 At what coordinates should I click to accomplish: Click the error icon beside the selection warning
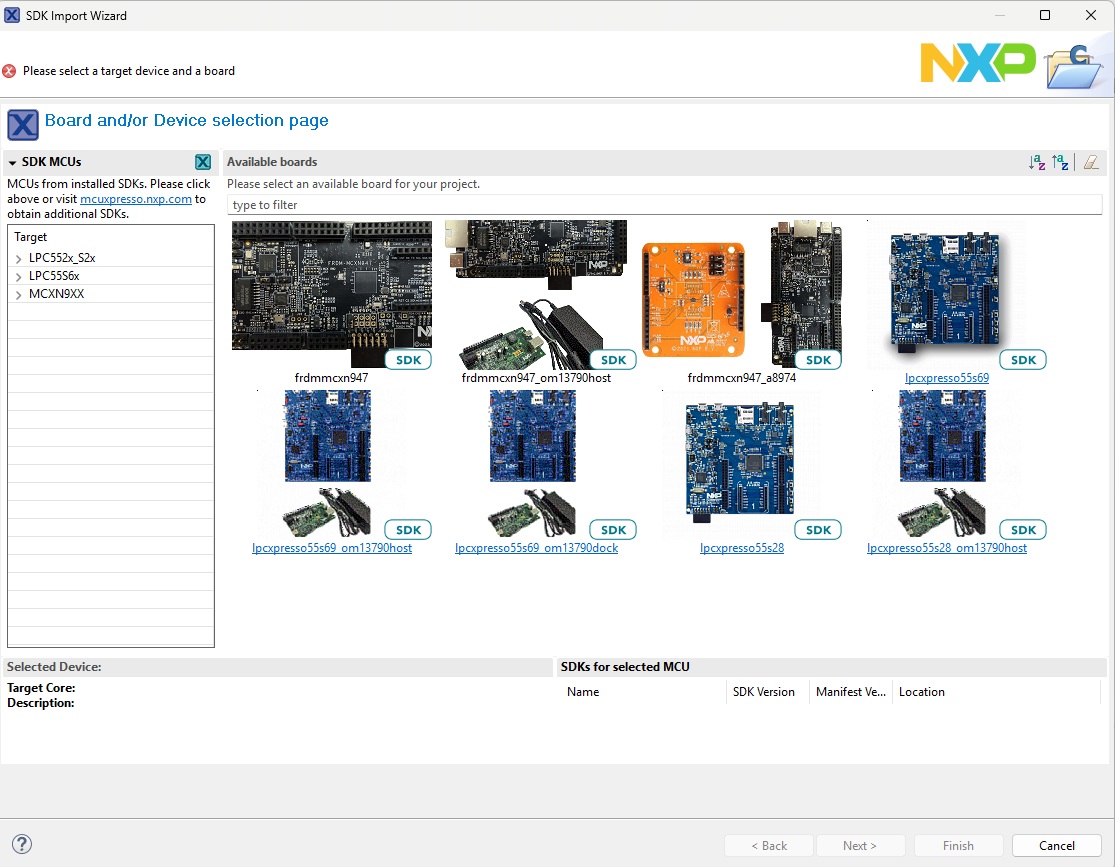click(12, 70)
